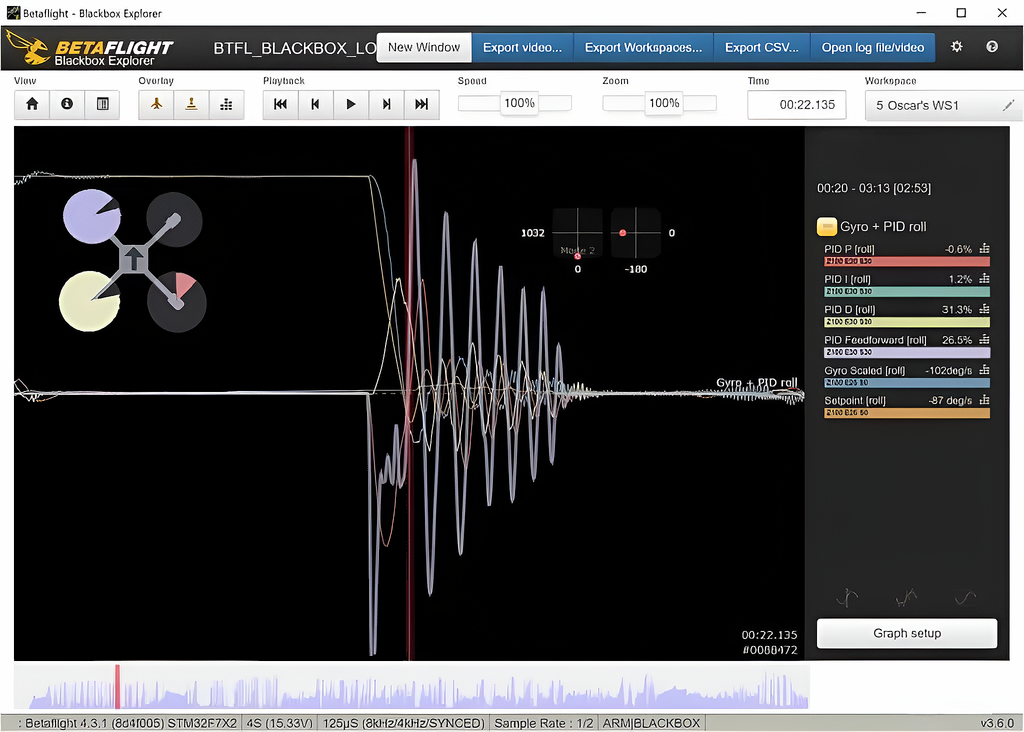Image resolution: width=1024 pixels, height=732 pixels.
Task: Click the Betaflight Blackbox Explorer logo
Action: point(90,49)
